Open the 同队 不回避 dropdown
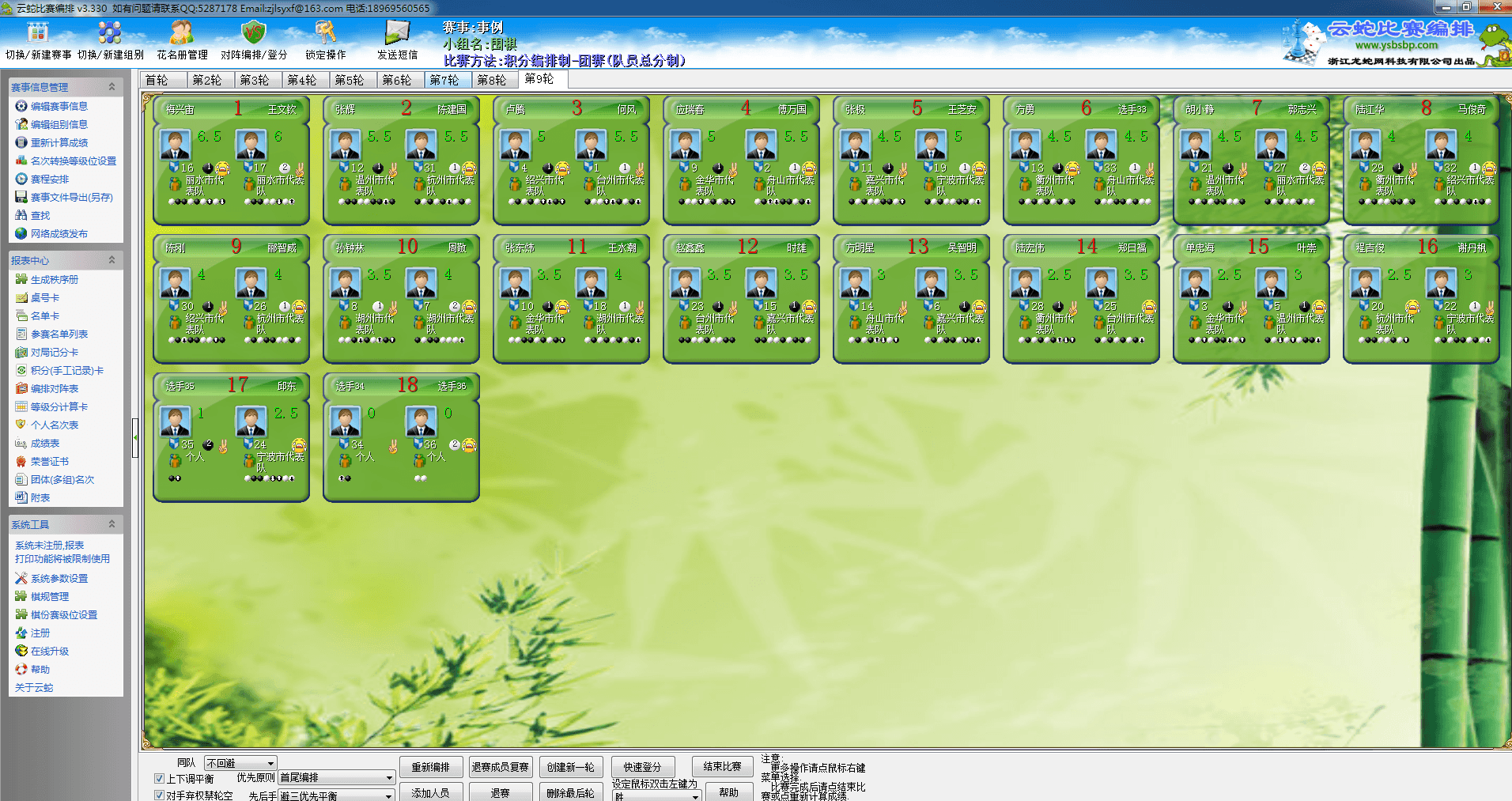Screen dimensions: 1512x801 [240, 763]
